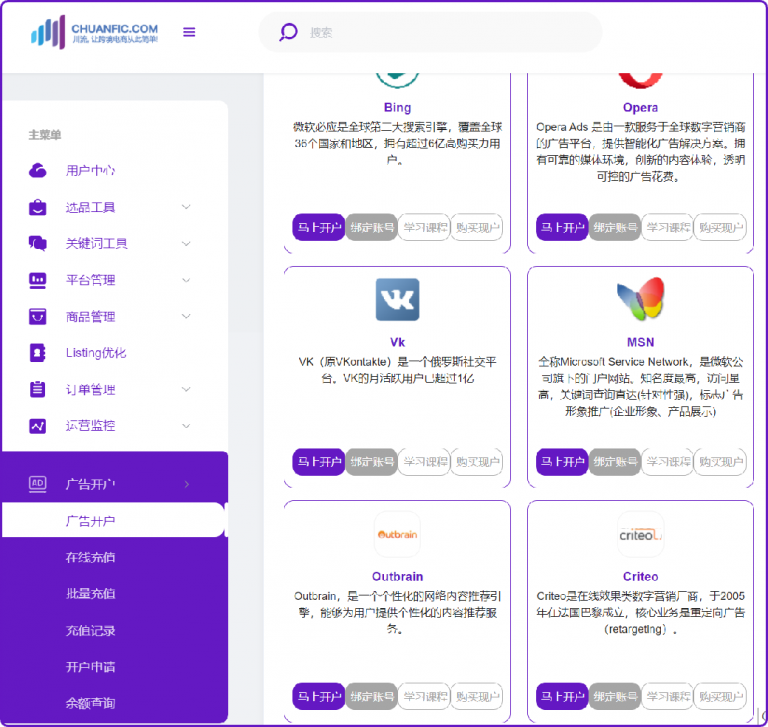Expand the 订单管理 chevron
Screen dimensions: 768x727
[x=186, y=389]
